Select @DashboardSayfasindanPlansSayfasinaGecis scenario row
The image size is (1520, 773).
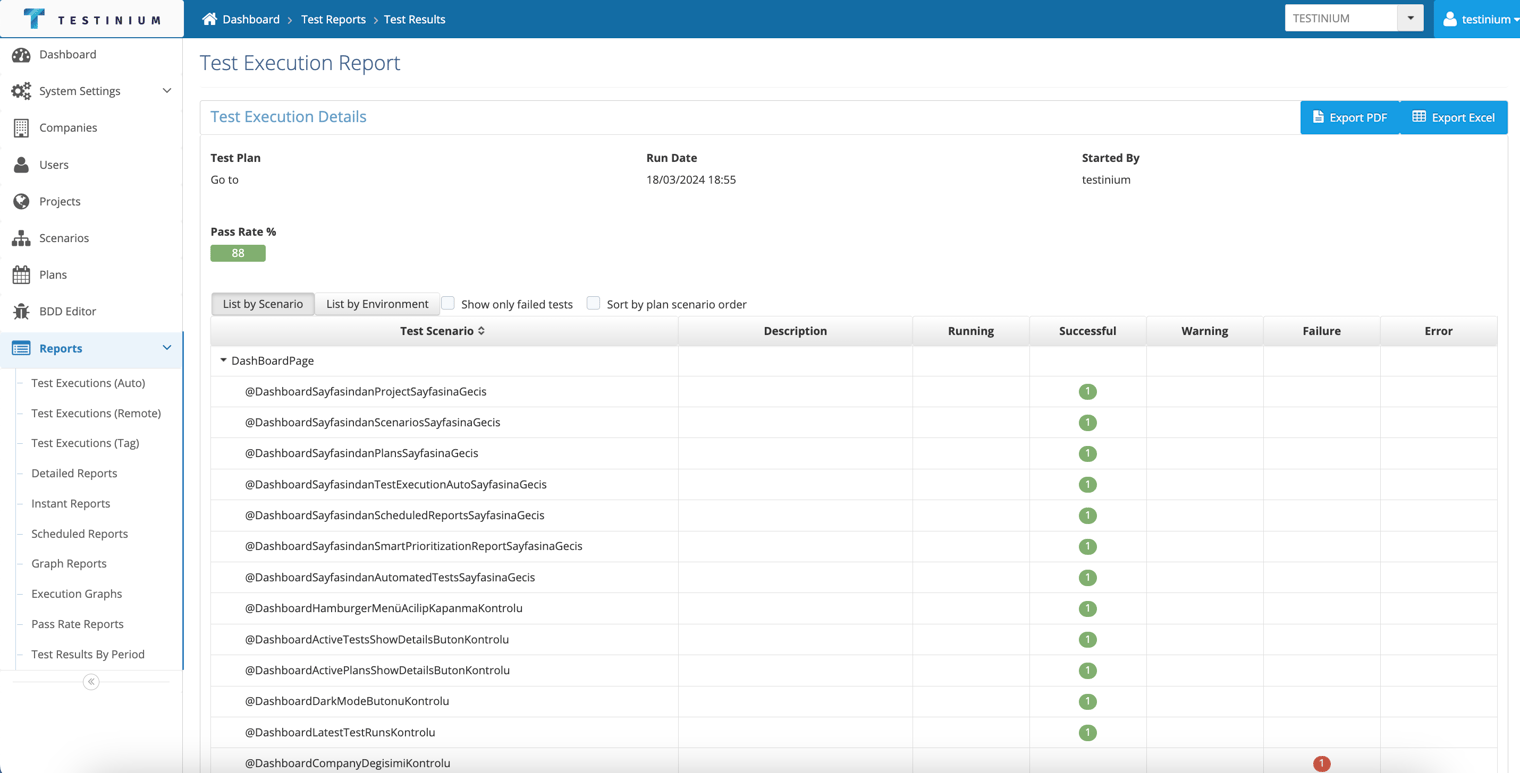coord(854,453)
